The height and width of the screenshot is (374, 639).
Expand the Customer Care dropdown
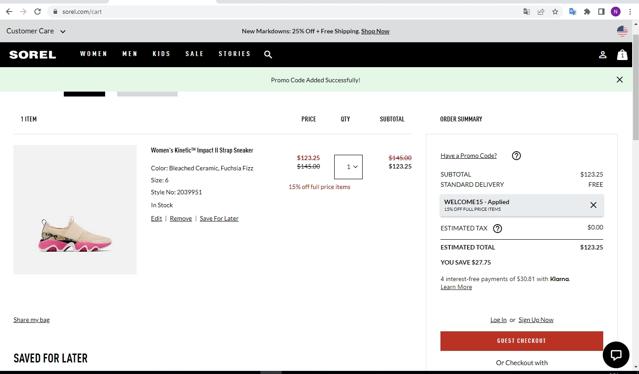[36, 31]
